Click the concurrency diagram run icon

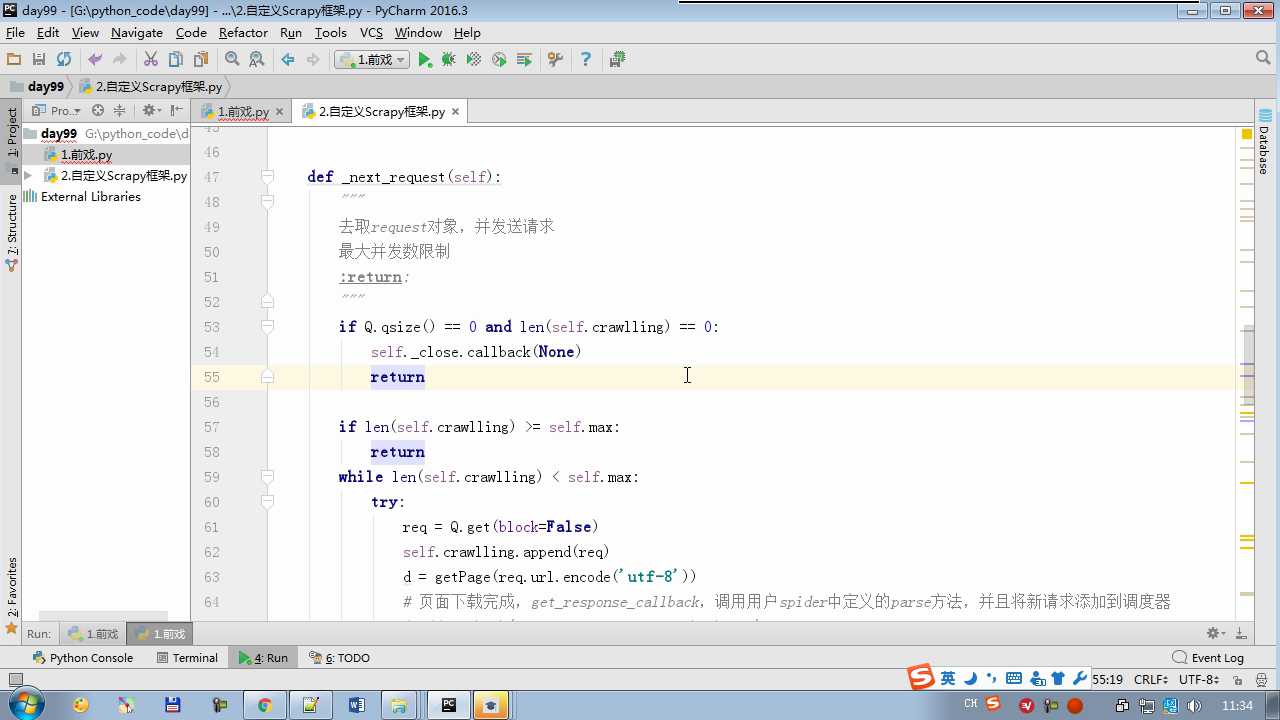pos(524,60)
